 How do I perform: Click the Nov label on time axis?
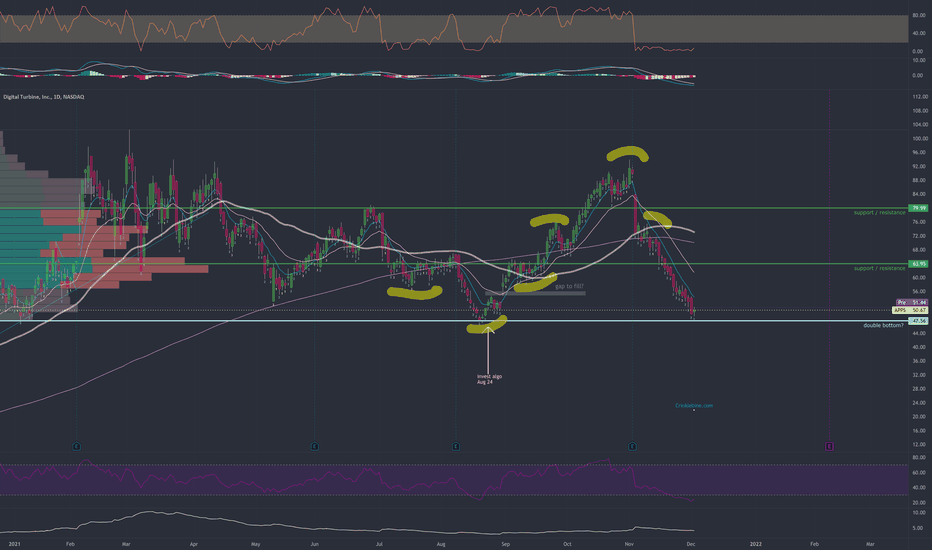pos(629,543)
